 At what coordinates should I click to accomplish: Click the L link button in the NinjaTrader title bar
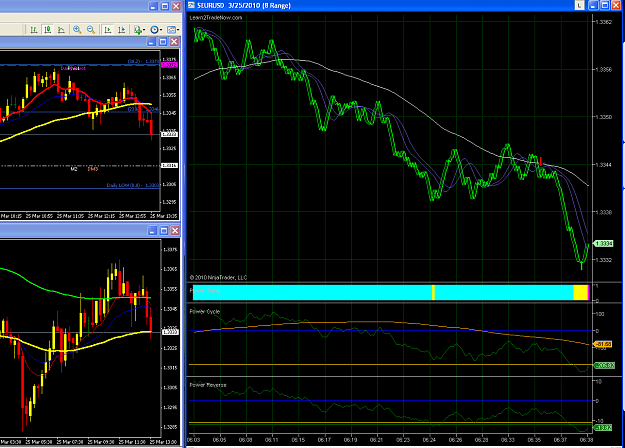pos(579,5)
